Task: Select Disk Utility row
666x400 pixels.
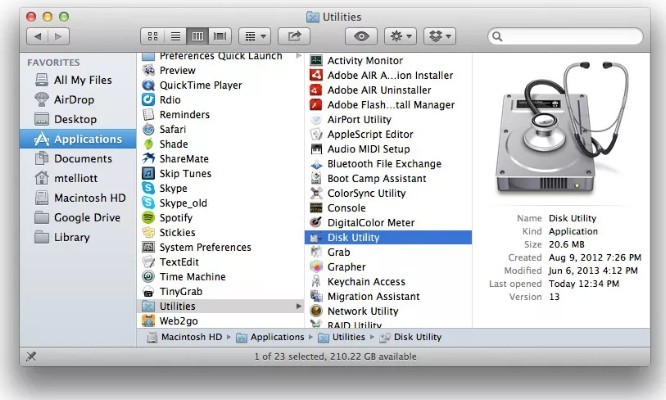Action: (x=388, y=237)
